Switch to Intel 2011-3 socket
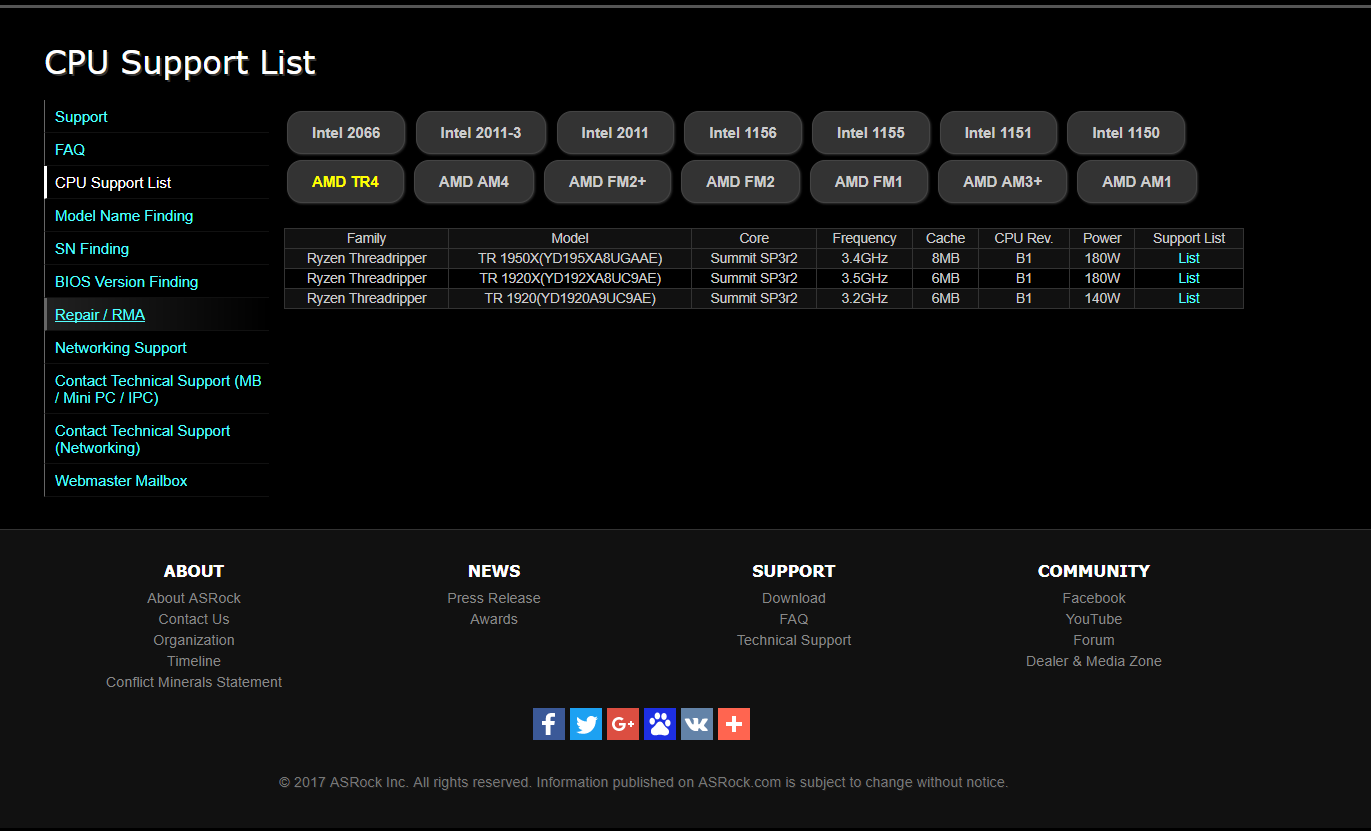The height and width of the screenshot is (831, 1371). (x=481, y=133)
